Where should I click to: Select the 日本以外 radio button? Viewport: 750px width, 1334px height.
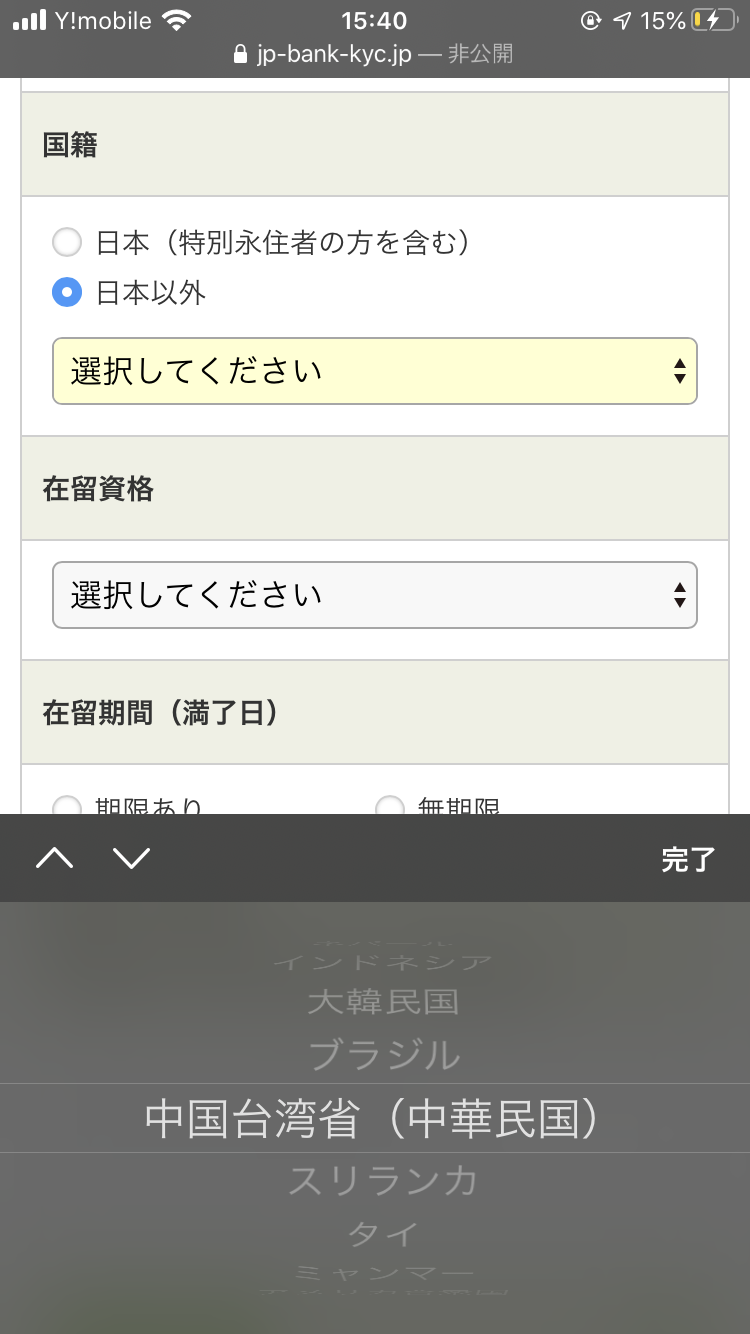tap(67, 293)
